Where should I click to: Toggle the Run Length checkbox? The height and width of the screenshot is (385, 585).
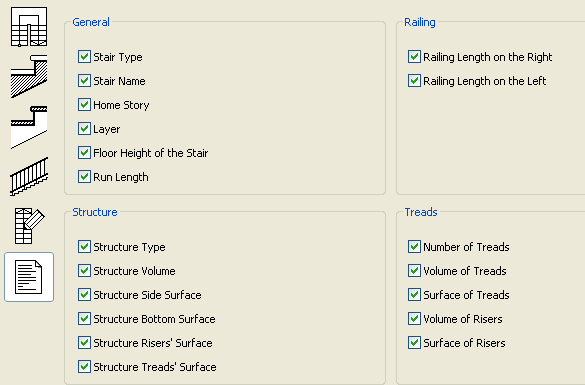click(84, 177)
